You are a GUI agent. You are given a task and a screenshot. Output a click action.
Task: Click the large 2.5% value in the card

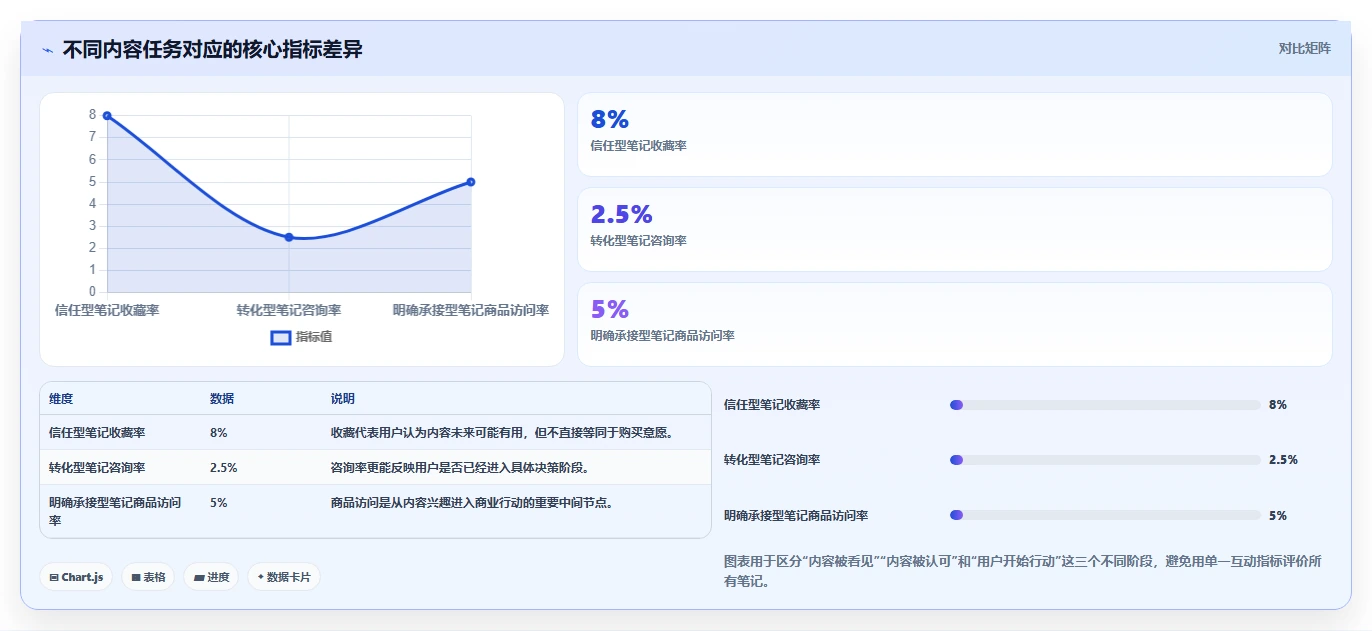(x=621, y=214)
